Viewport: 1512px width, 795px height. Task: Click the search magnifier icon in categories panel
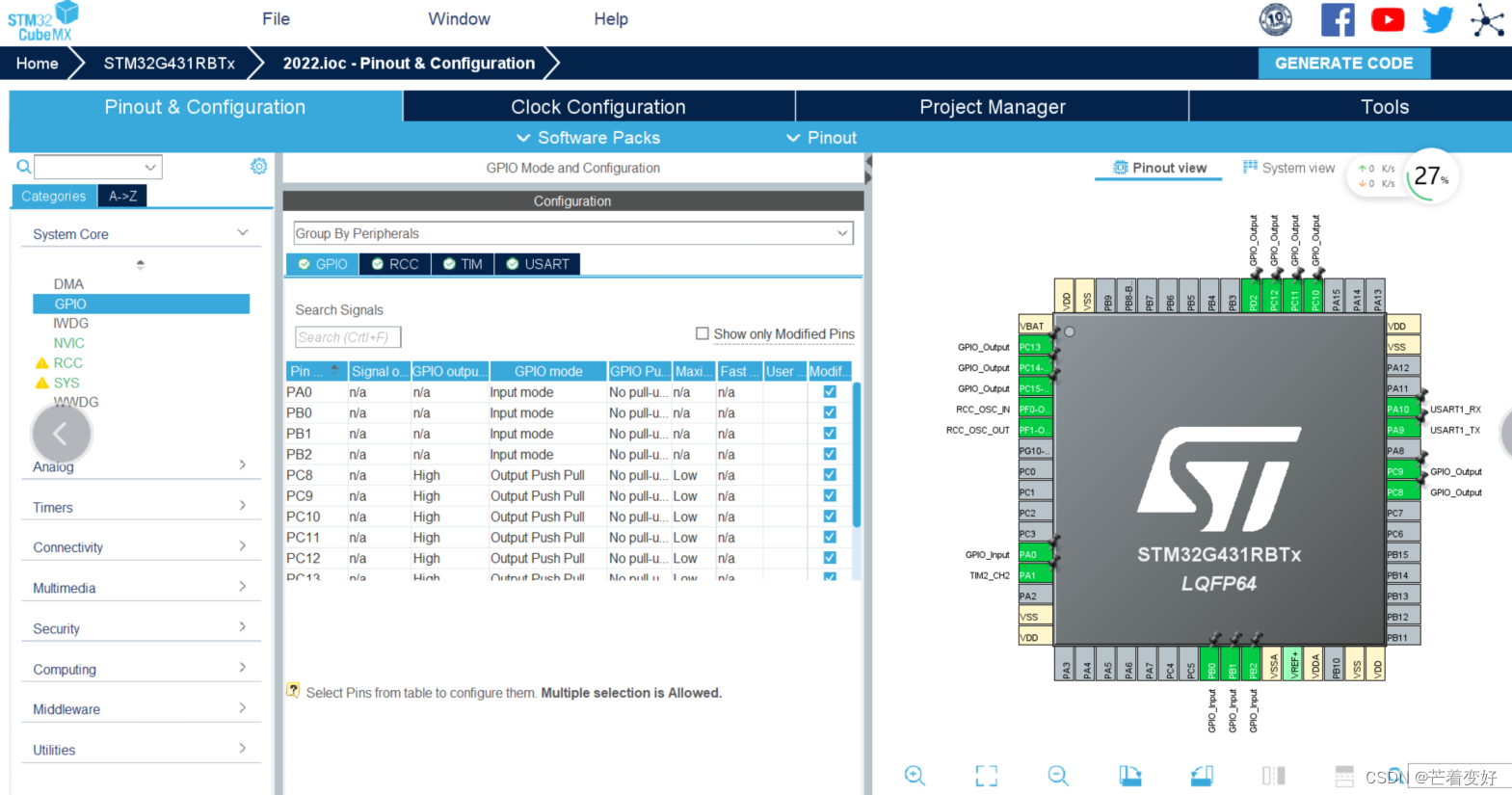point(24,167)
